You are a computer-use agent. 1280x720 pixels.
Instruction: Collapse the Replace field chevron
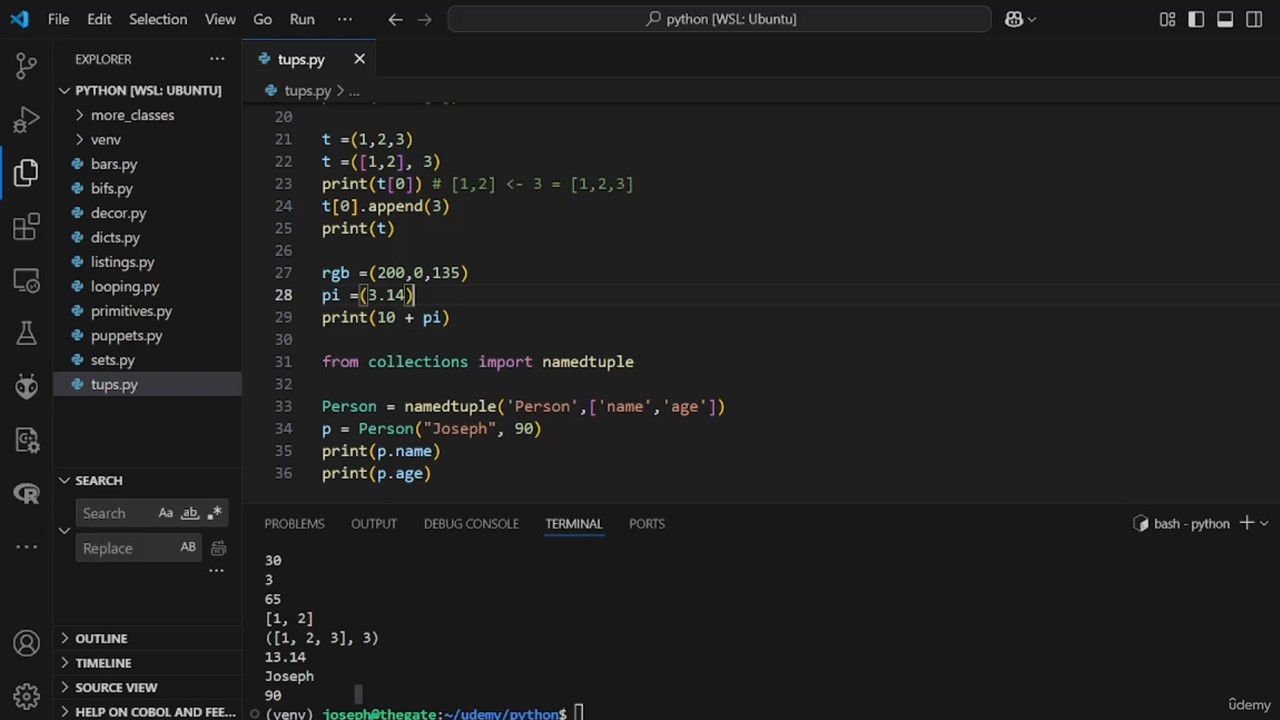point(65,530)
